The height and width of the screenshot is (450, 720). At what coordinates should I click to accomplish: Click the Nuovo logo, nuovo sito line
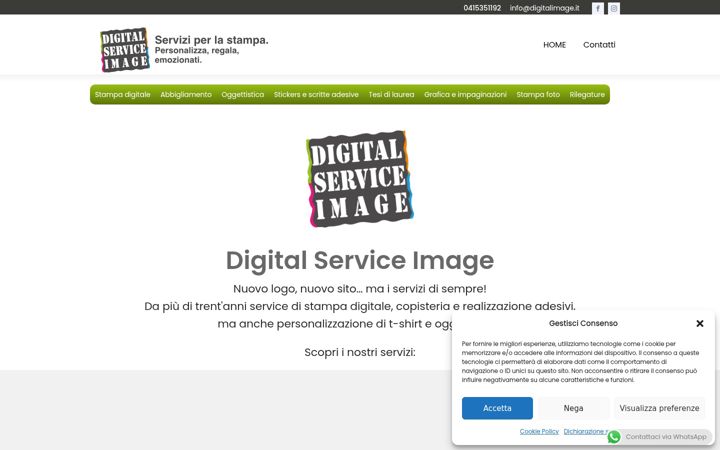[360, 289]
